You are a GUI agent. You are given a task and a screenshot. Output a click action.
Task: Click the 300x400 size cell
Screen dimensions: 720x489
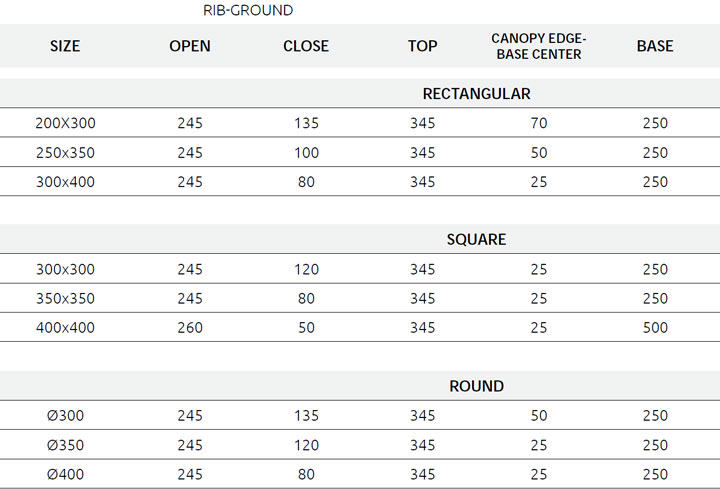pos(65,182)
